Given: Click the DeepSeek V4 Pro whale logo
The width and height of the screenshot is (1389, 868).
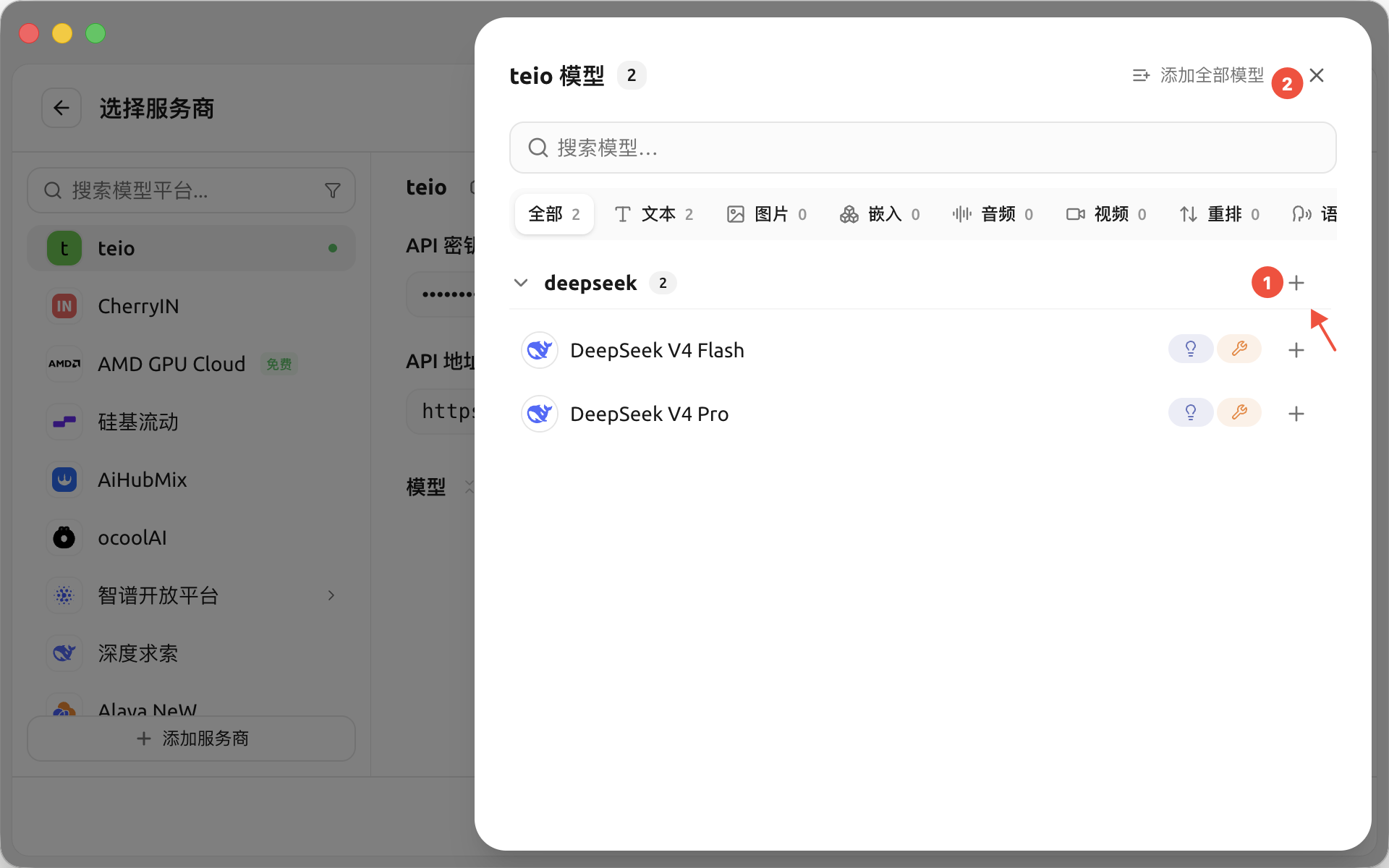Looking at the screenshot, I should point(539,414).
